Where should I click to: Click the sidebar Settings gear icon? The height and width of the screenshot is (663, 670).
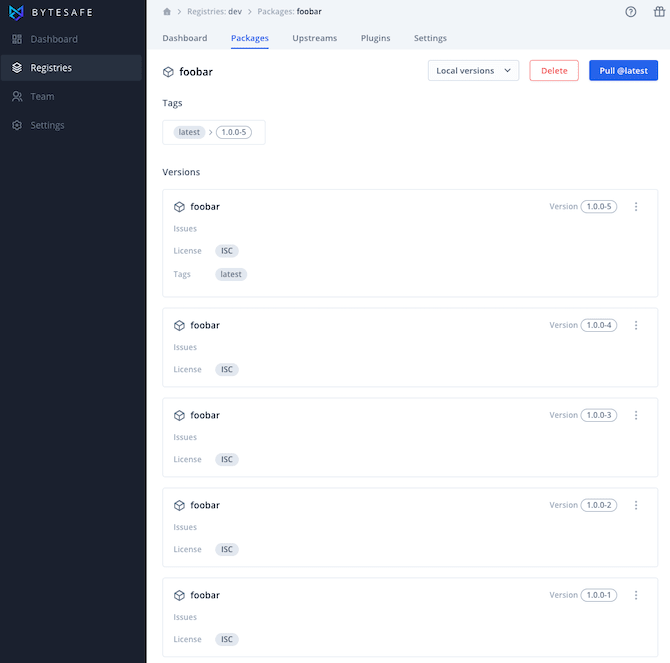[x=17, y=125]
